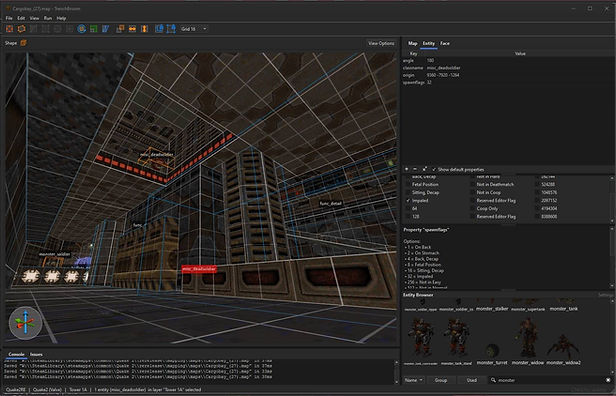Add a new entity property with plus icon
Image resolution: width=616 pixels, height=396 pixels.
407,169
